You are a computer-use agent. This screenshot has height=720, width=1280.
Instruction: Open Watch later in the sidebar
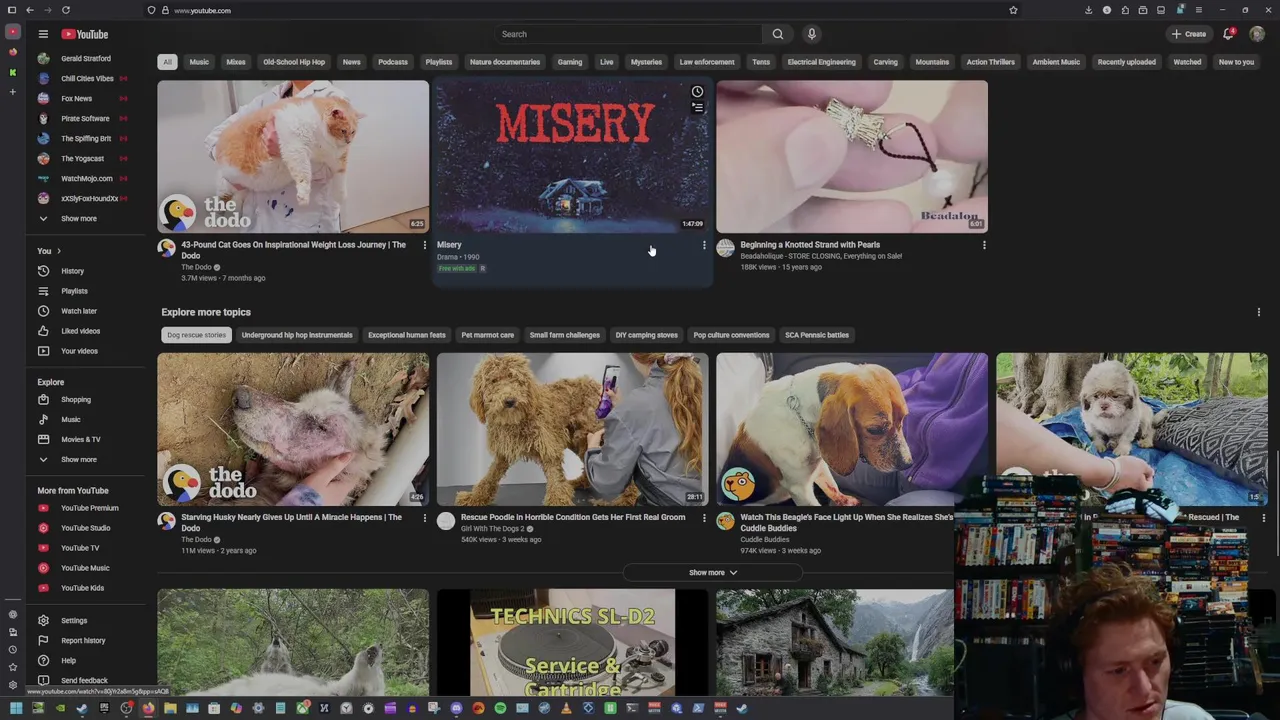[78, 311]
